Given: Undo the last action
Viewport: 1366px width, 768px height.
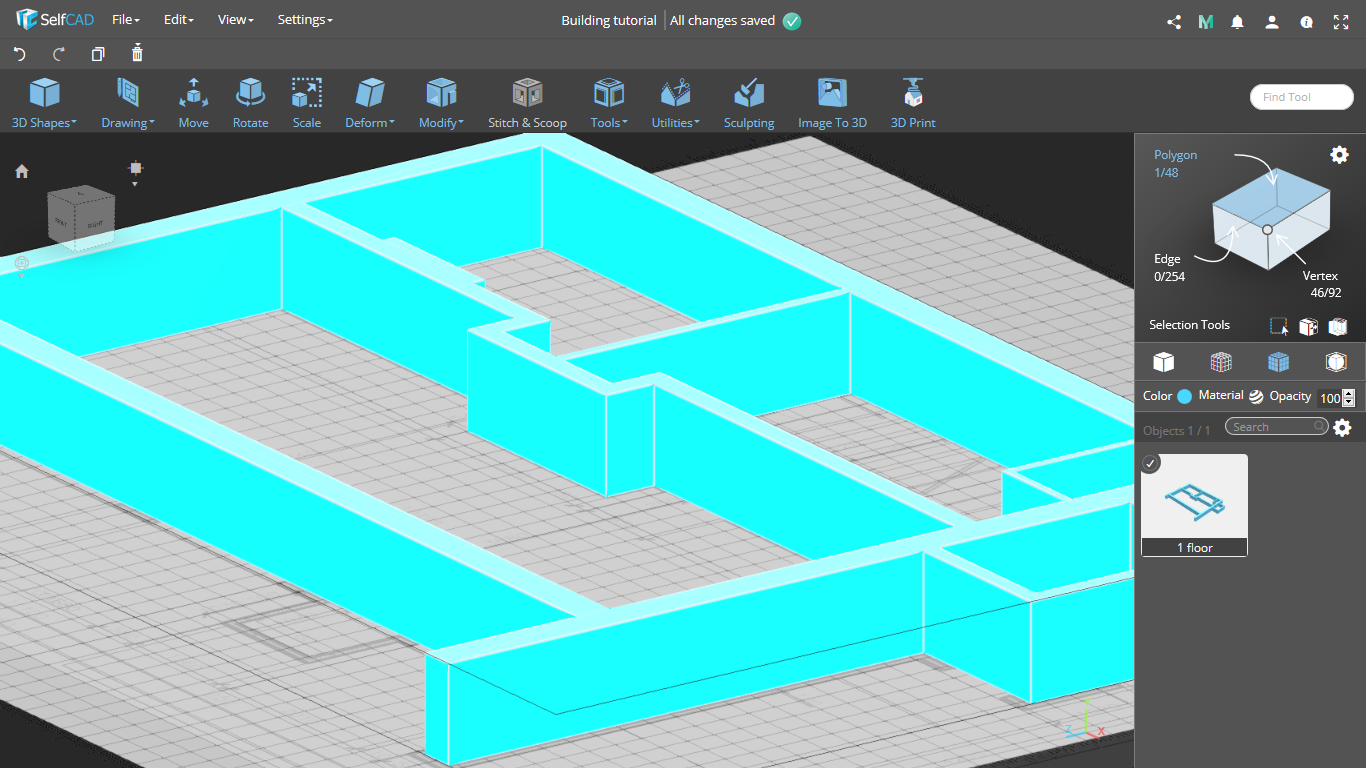Looking at the screenshot, I should tap(19, 54).
